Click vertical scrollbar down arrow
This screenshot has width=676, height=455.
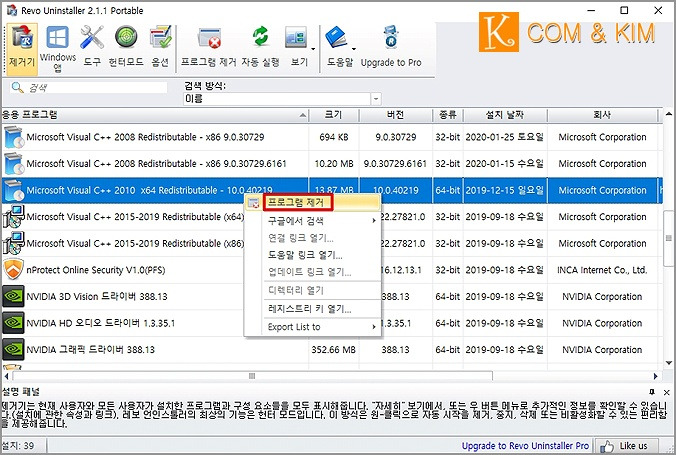669,363
